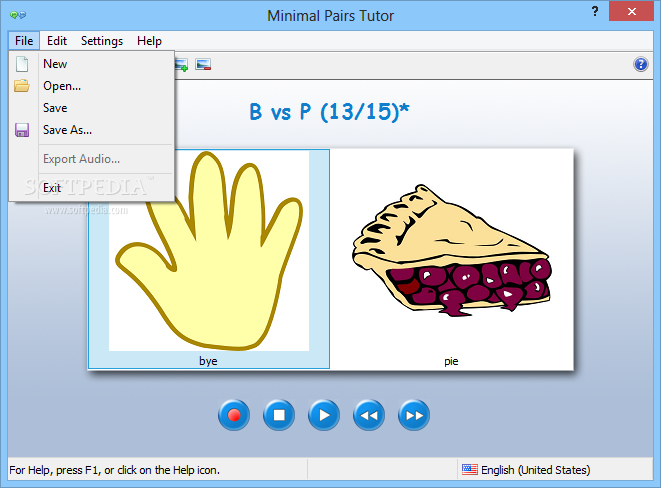Screen dimensions: 661x488
Task: Click the blue Help icon in toolbar
Action: pos(641,64)
